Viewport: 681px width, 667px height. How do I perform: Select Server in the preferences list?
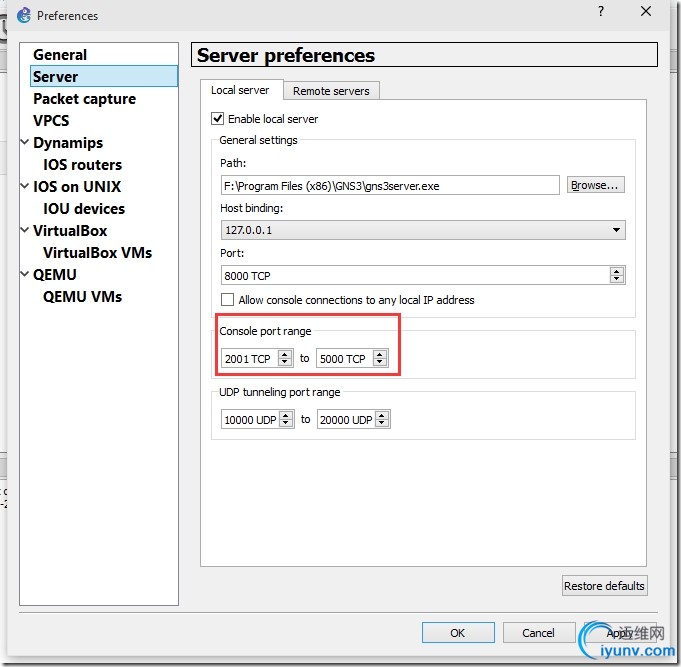104,76
